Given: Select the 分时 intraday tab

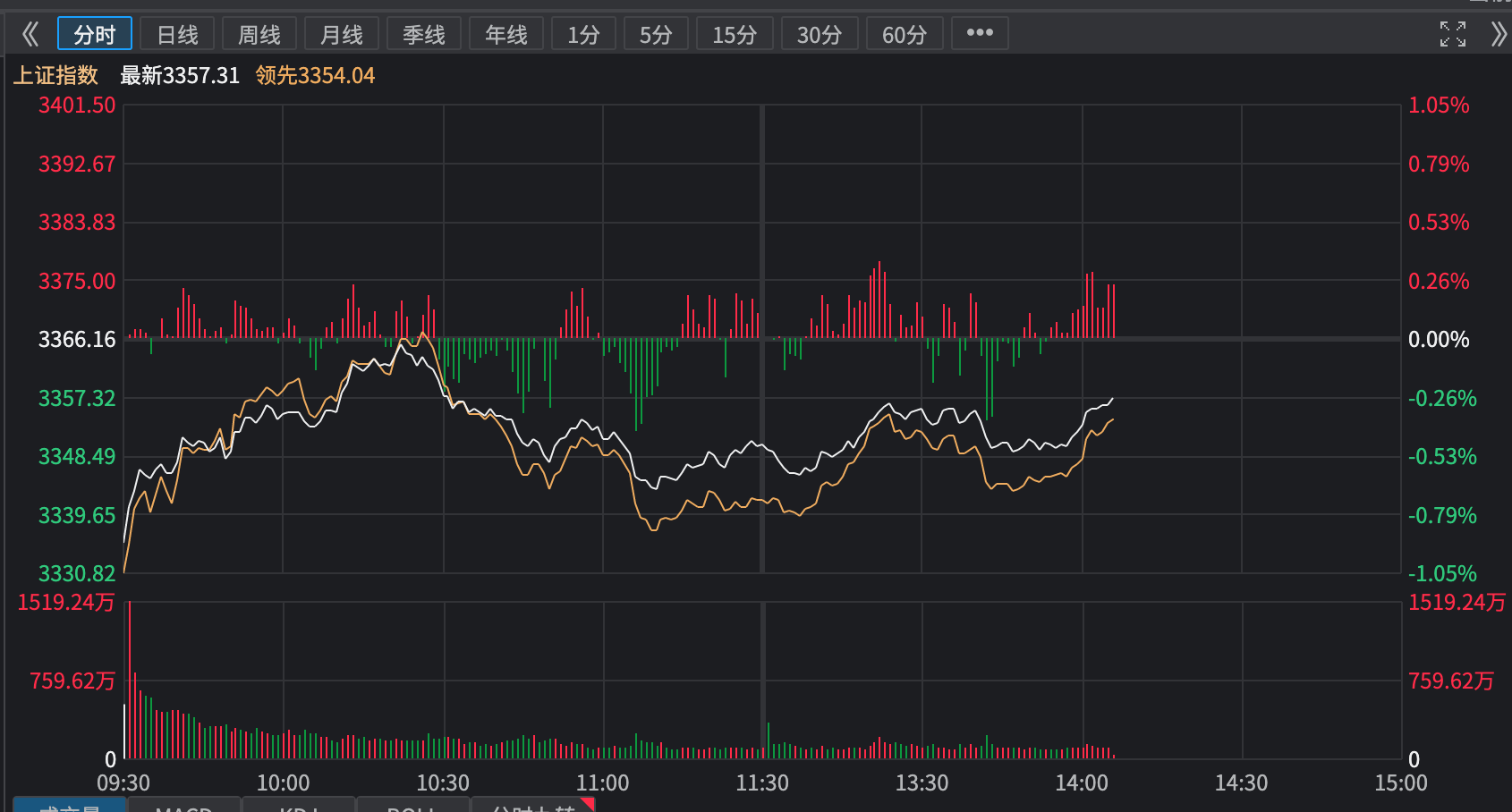Looking at the screenshot, I should point(95,34).
